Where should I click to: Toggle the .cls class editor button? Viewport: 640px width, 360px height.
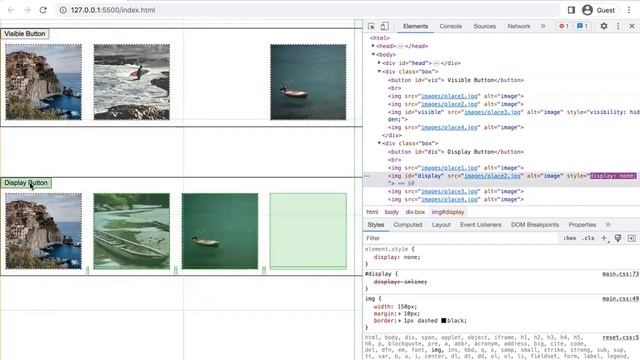point(588,238)
